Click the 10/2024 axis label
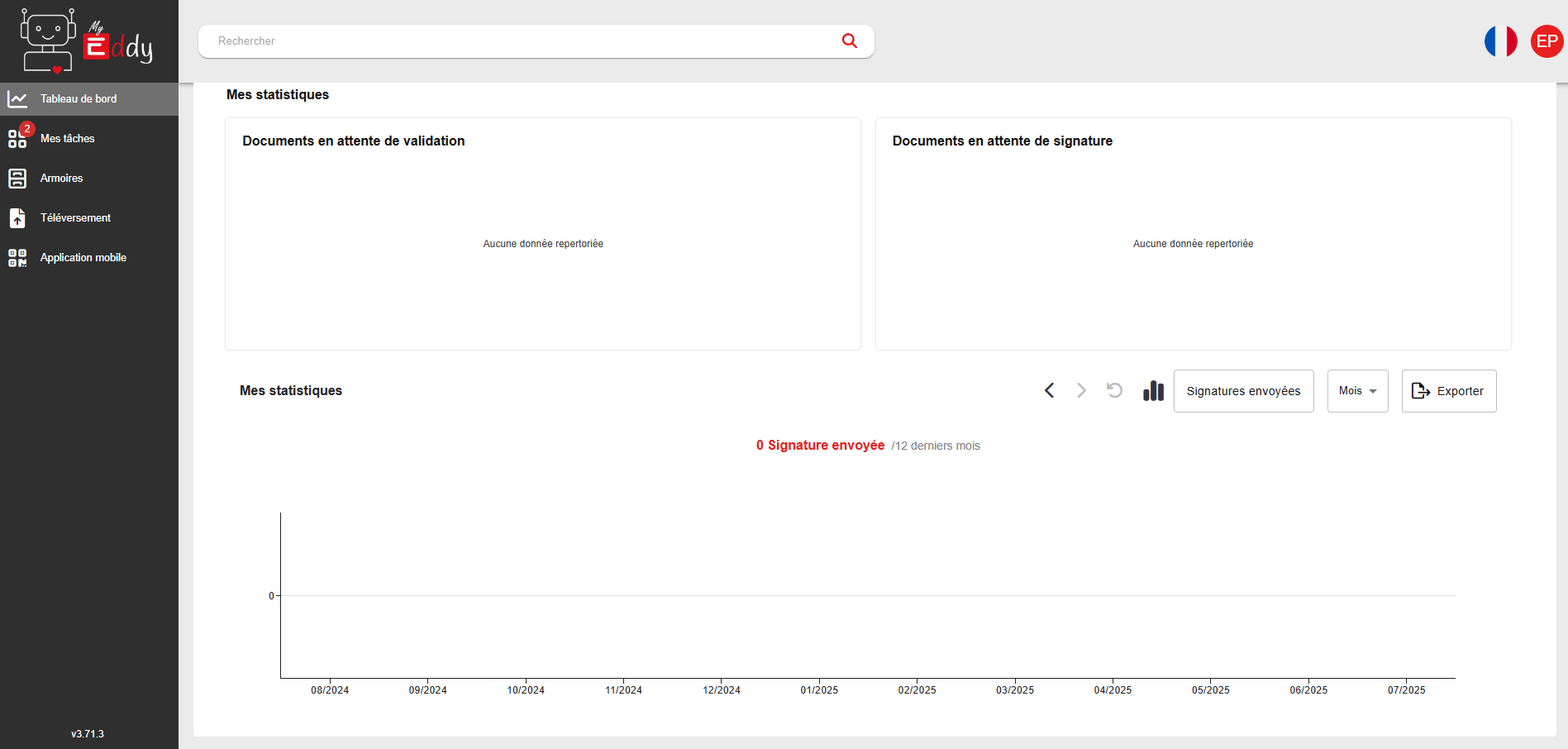This screenshot has width=1568, height=749. pyautogui.click(x=526, y=690)
